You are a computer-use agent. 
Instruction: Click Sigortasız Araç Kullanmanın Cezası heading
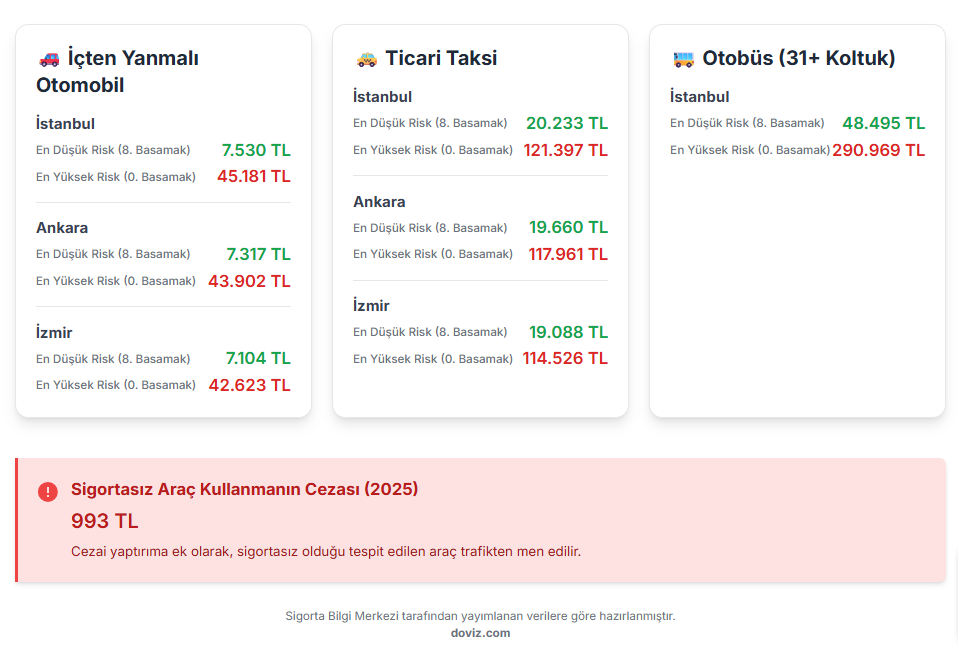[244, 490]
